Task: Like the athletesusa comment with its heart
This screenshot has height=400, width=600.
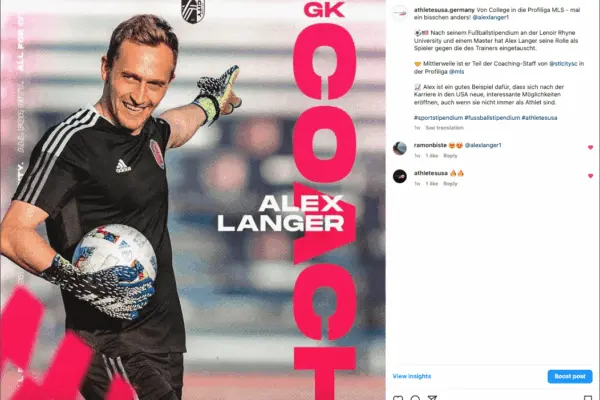Action: [x=590, y=176]
